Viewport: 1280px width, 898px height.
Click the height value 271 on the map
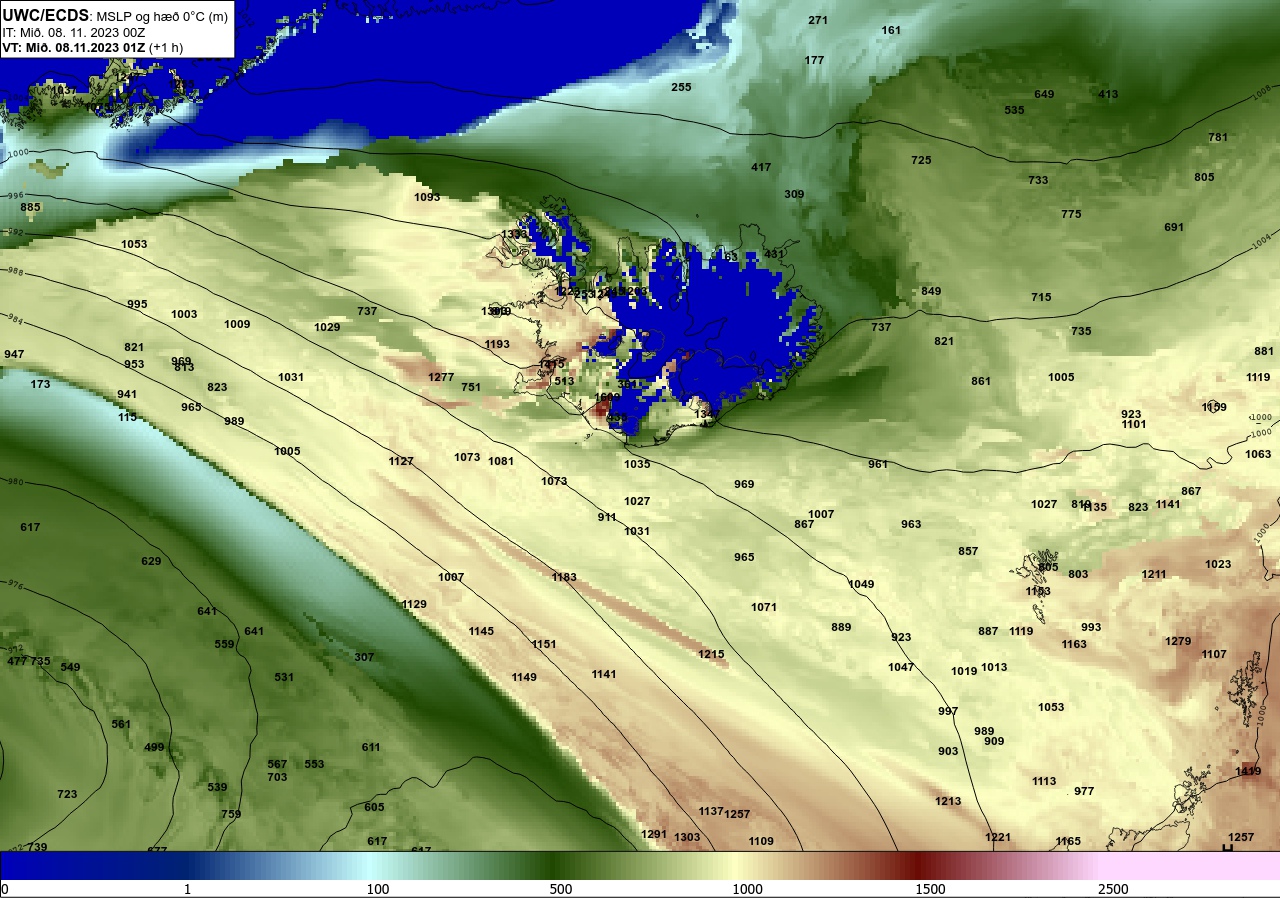(x=818, y=20)
